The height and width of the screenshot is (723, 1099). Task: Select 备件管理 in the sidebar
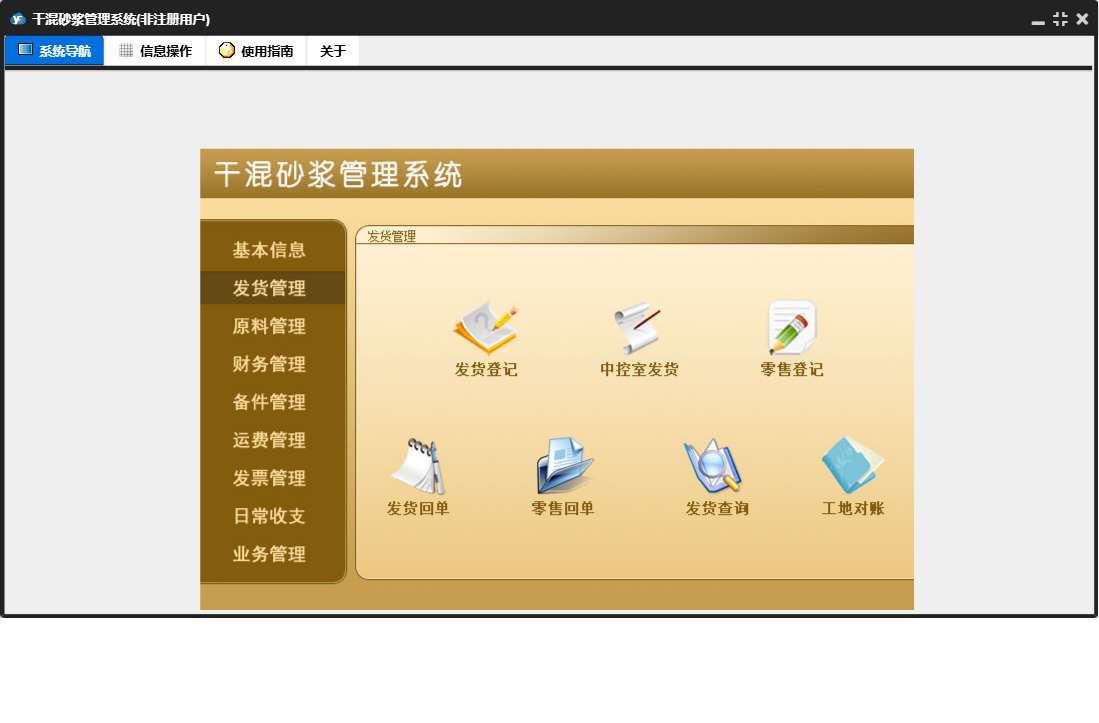pyautogui.click(x=270, y=401)
